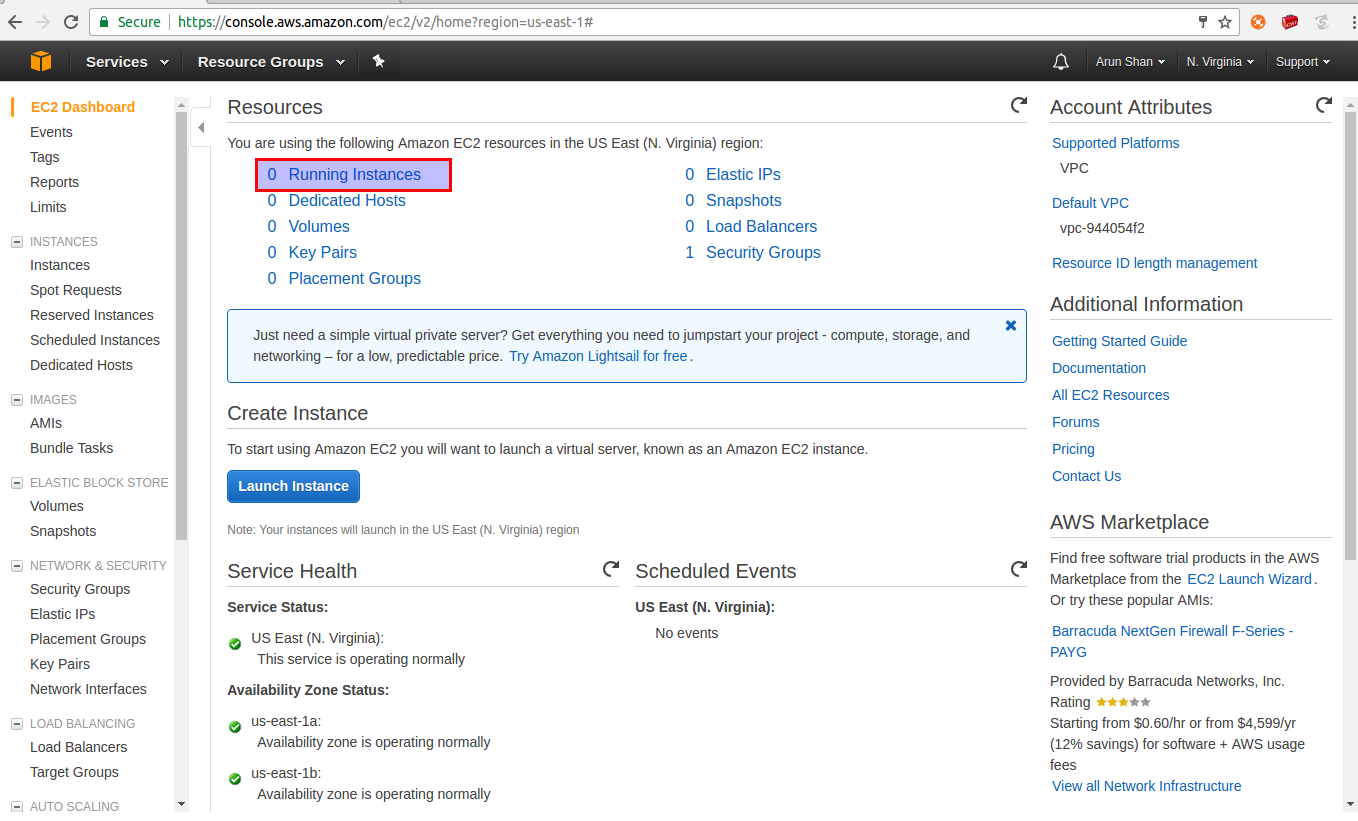This screenshot has width=1358, height=821.
Task: Open the notifications bell icon
Action: pyautogui.click(x=1061, y=62)
